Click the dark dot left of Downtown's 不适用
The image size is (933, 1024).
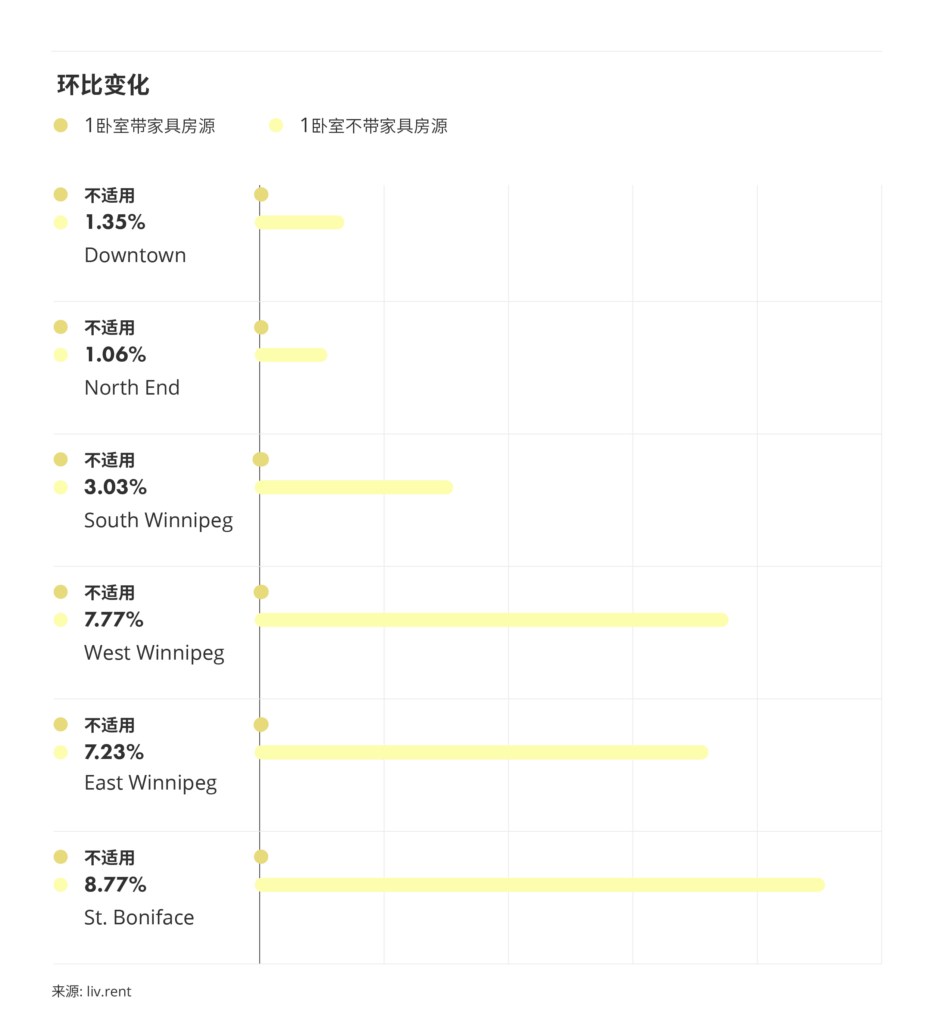click(x=61, y=195)
